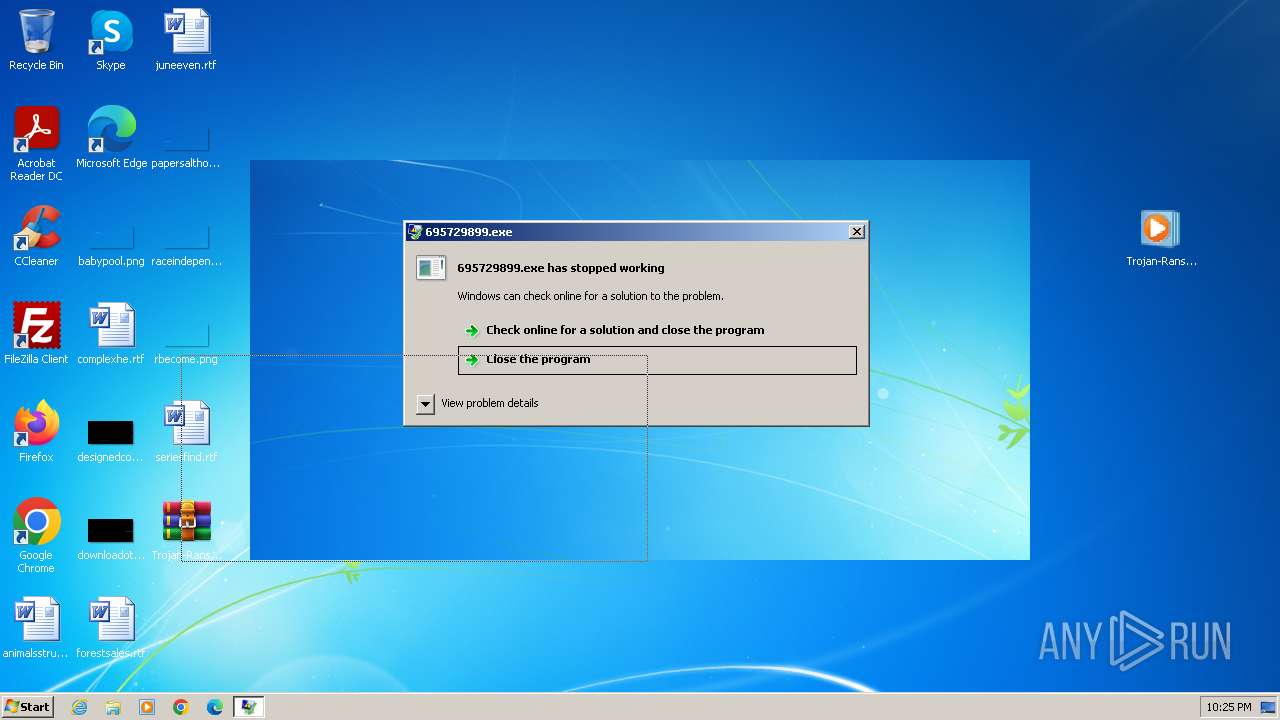The height and width of the screenshot is (720, 1280).
Task: Select seriesfind.rtf document icon
Action: (x=186, y=432)
